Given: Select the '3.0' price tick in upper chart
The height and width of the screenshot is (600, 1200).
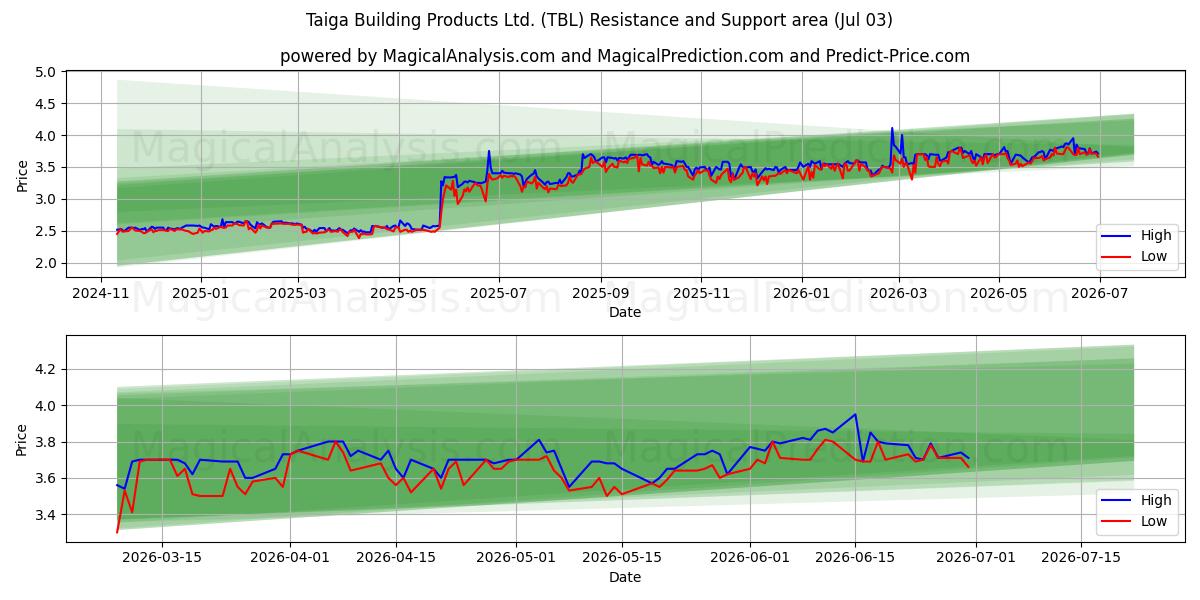Looking at the screenshot, I should tap(45, 200).
